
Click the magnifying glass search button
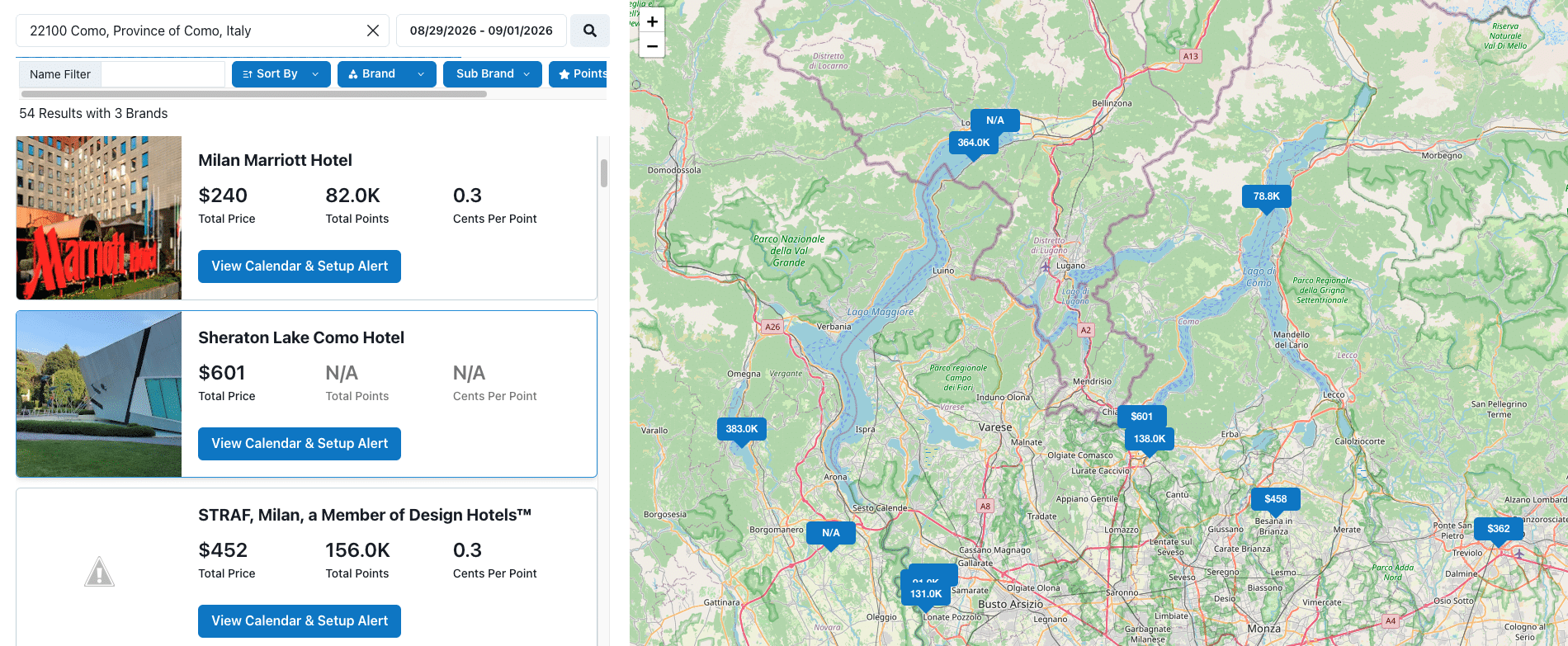589,31
